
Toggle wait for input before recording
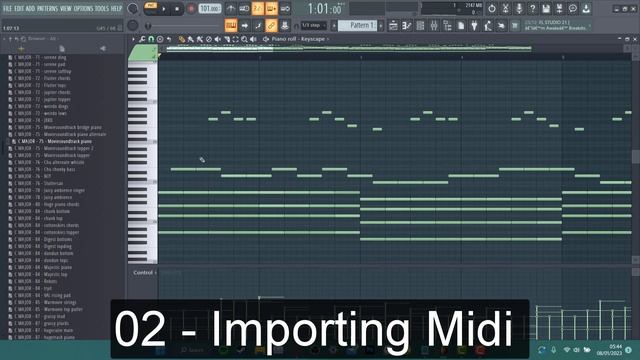[x=244, y=8]
